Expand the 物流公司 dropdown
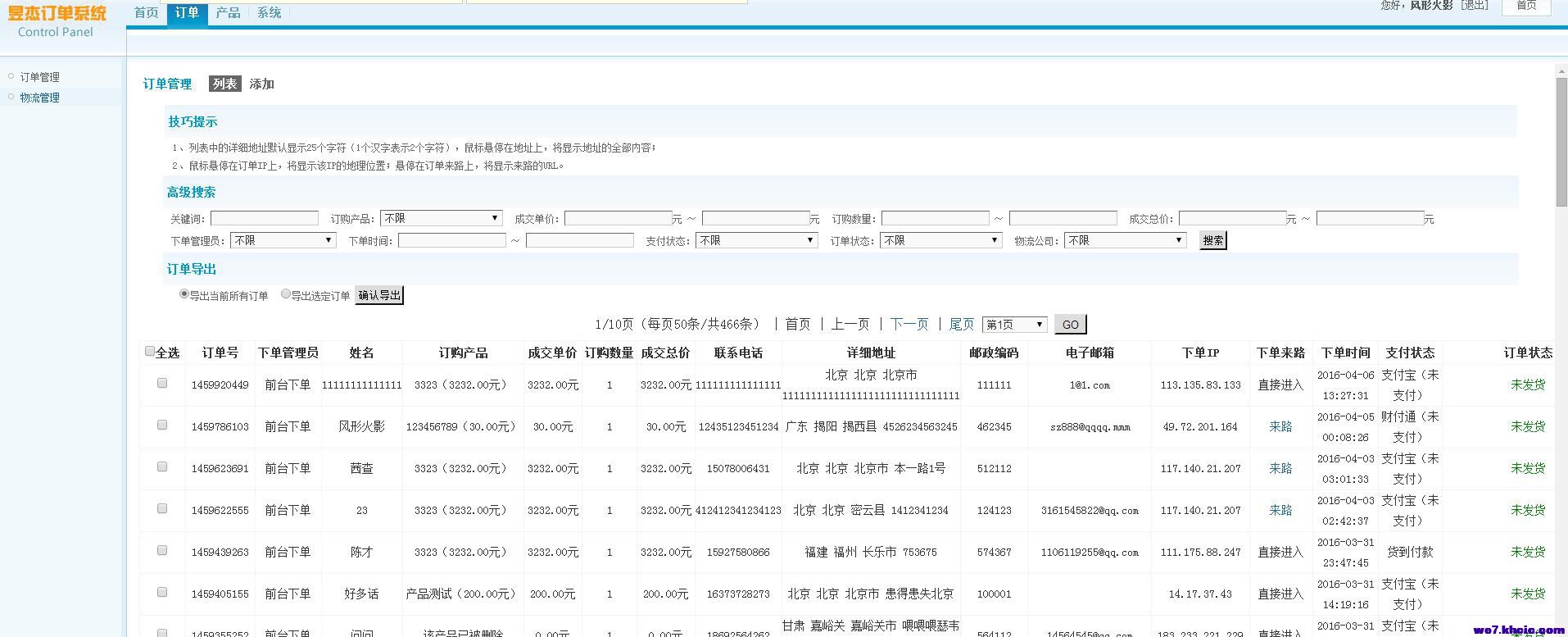The image size is (1568, 637). pos(1126,240)
